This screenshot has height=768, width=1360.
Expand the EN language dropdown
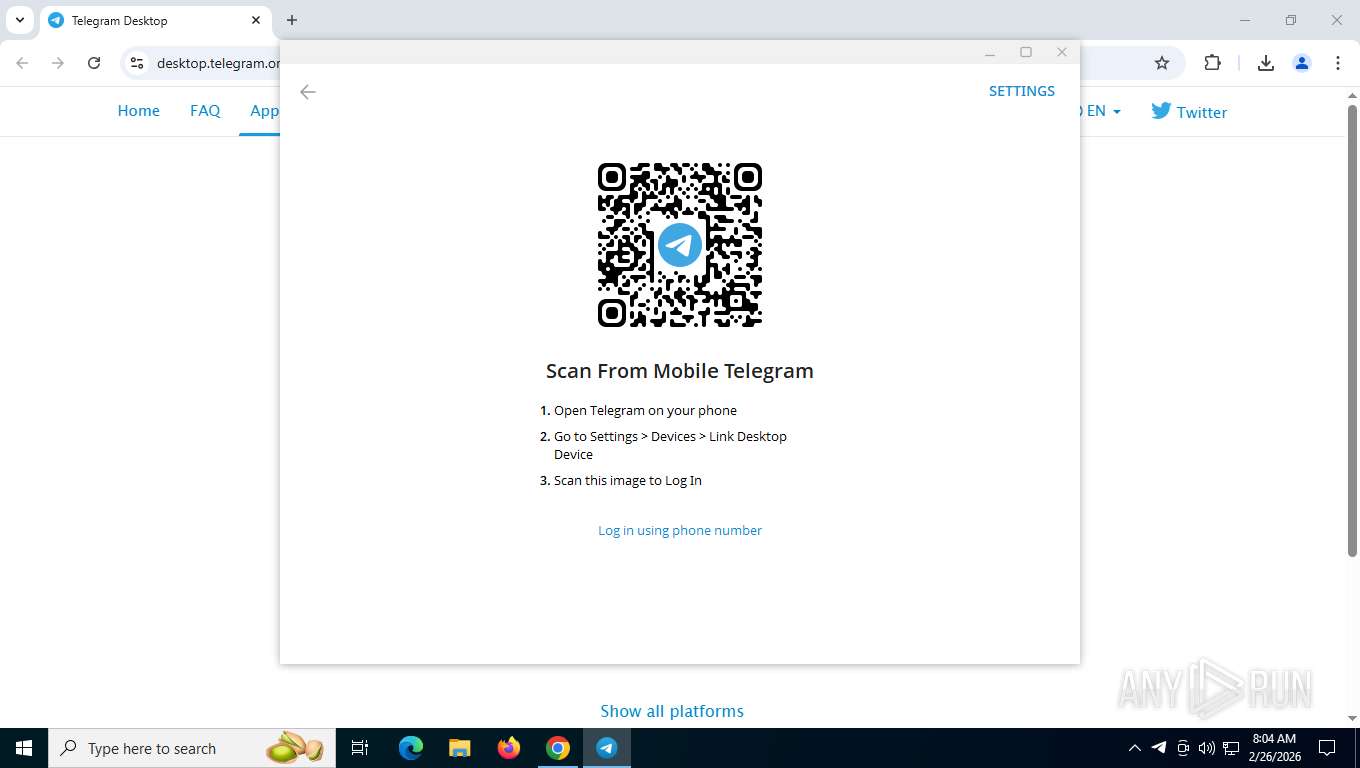(x=1102, y=111)
